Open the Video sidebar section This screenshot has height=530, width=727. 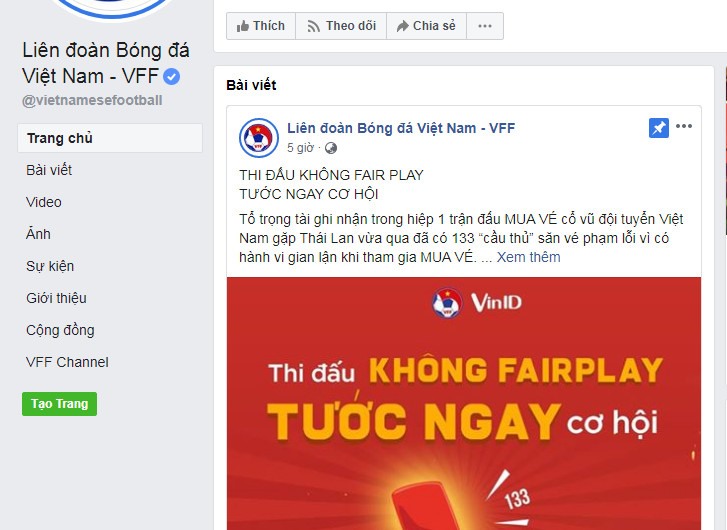(44, 202)
